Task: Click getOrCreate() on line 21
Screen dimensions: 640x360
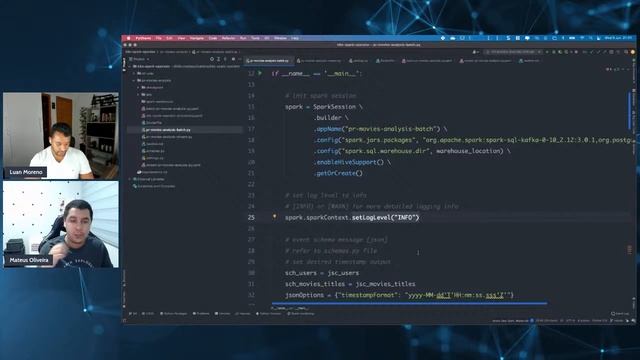Action: [339, 173]
